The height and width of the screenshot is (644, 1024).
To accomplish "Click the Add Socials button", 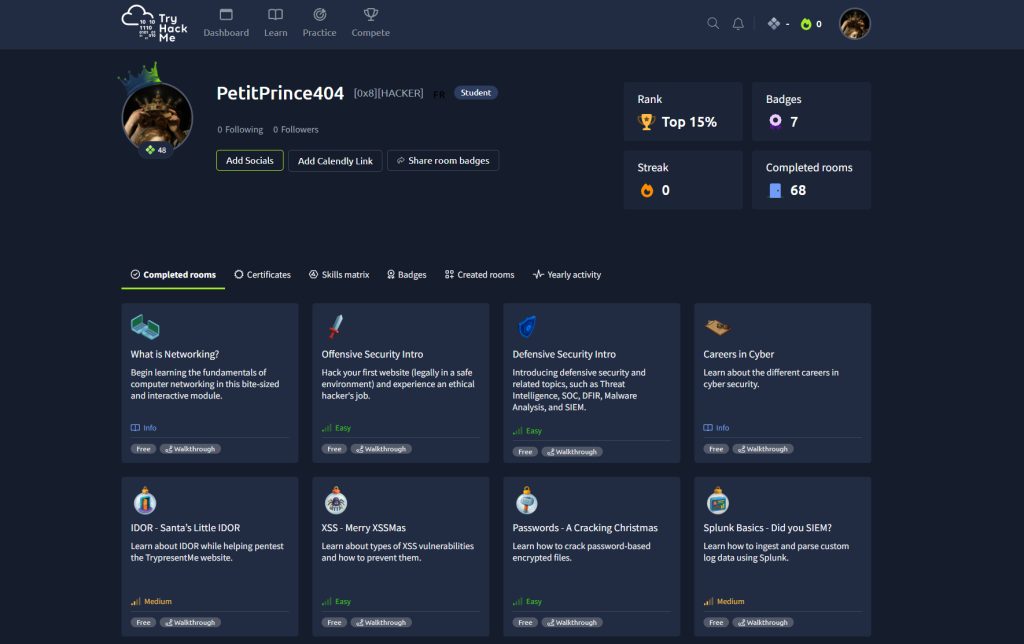I will tap(249, 161).
